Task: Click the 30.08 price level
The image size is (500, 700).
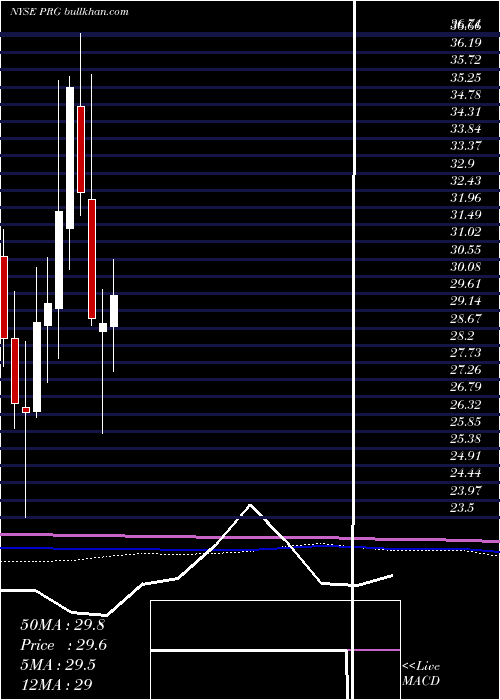Action: pos(466,267)
